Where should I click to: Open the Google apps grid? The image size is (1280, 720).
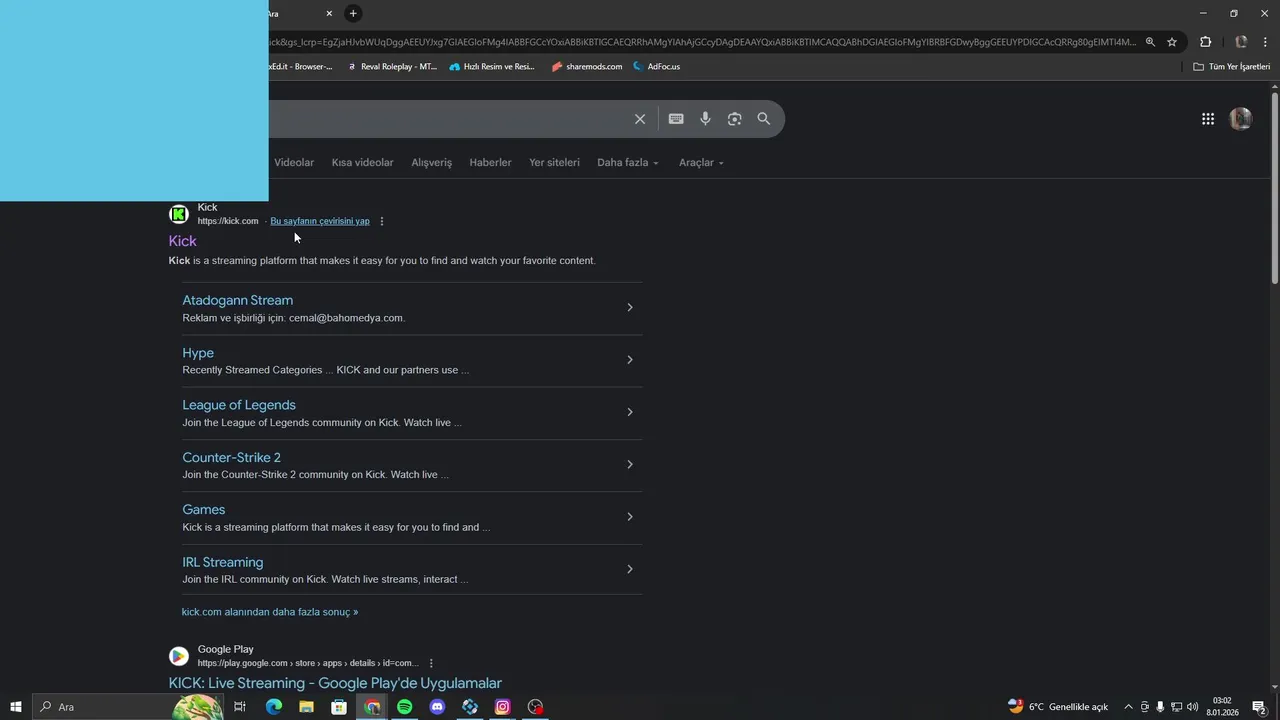point(1208,119)
